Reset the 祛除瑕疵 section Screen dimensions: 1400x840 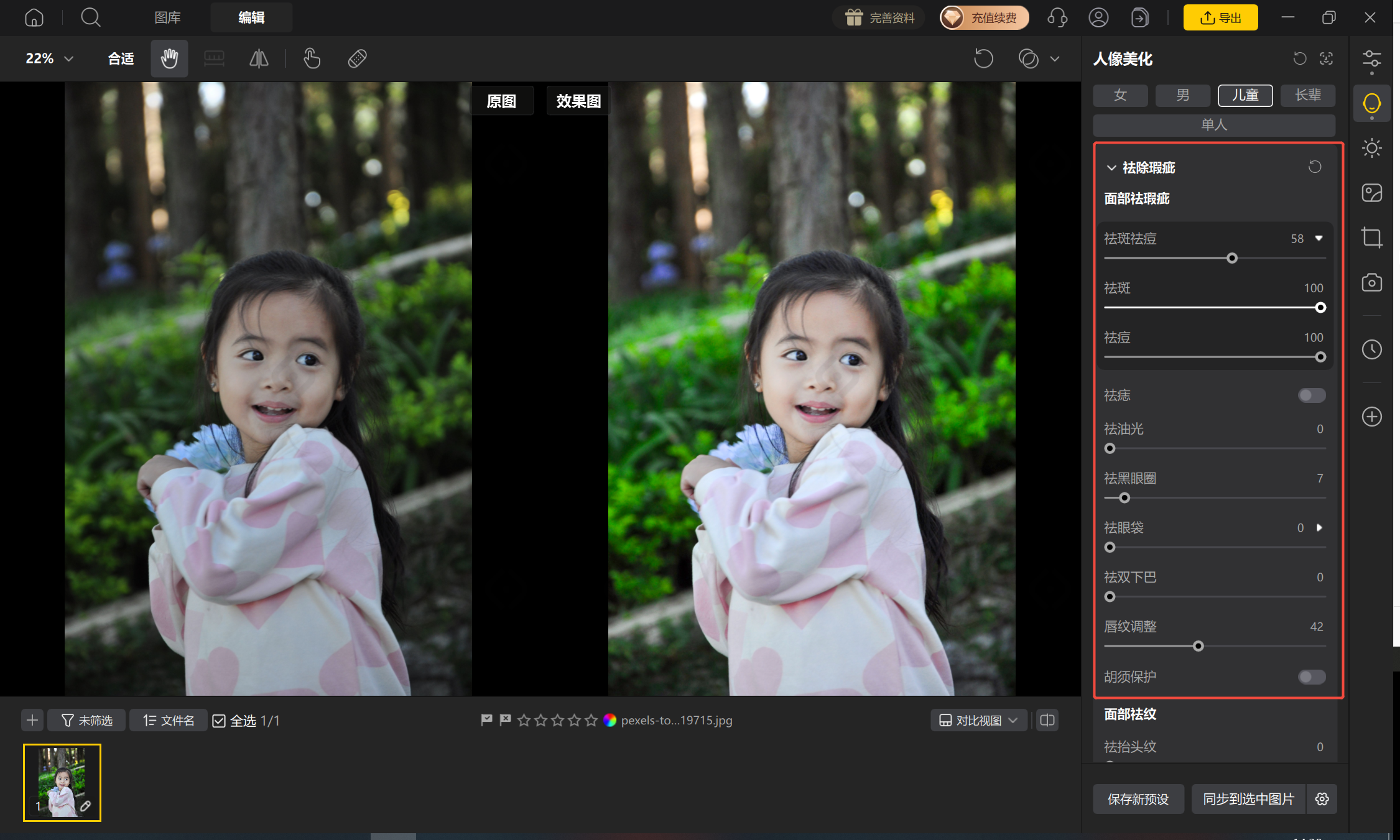[x=1315, y=167]
